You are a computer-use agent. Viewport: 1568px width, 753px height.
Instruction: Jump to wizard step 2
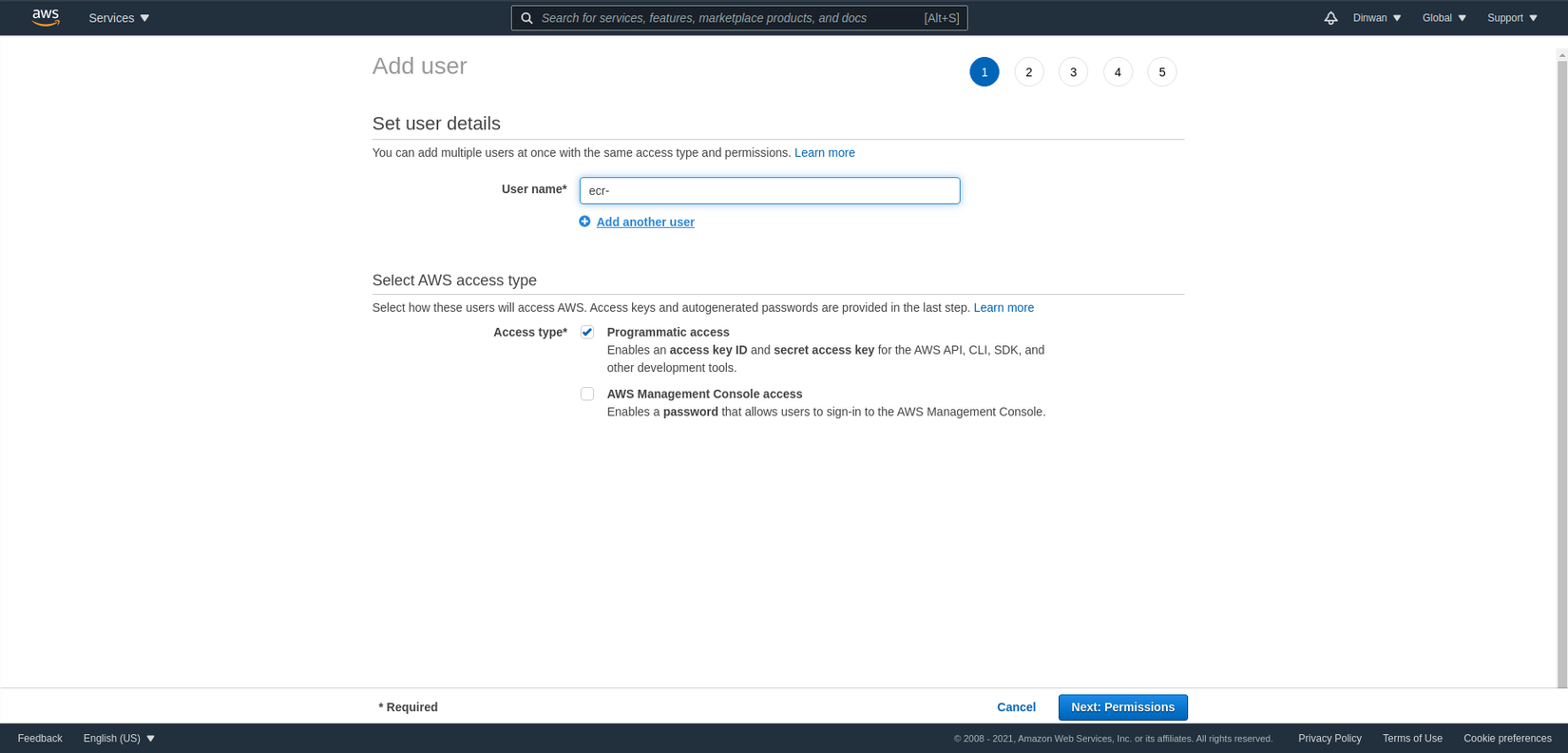[x=1029, y=72]
